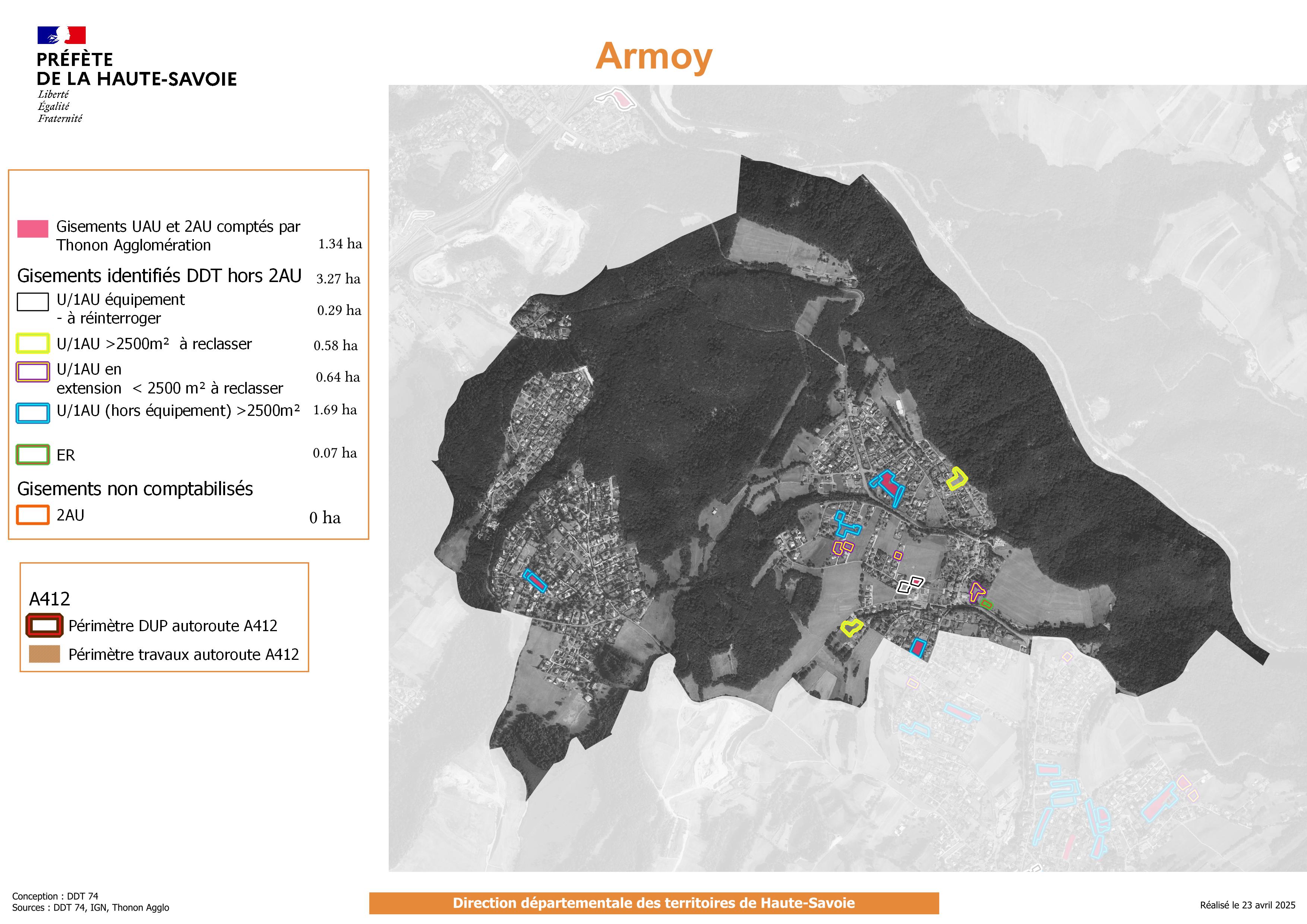The width and height of the screenshot is (1307, 924).
Task: Click the yellow-outlined parcel south of the village
Action: click(x=852, y=627)
